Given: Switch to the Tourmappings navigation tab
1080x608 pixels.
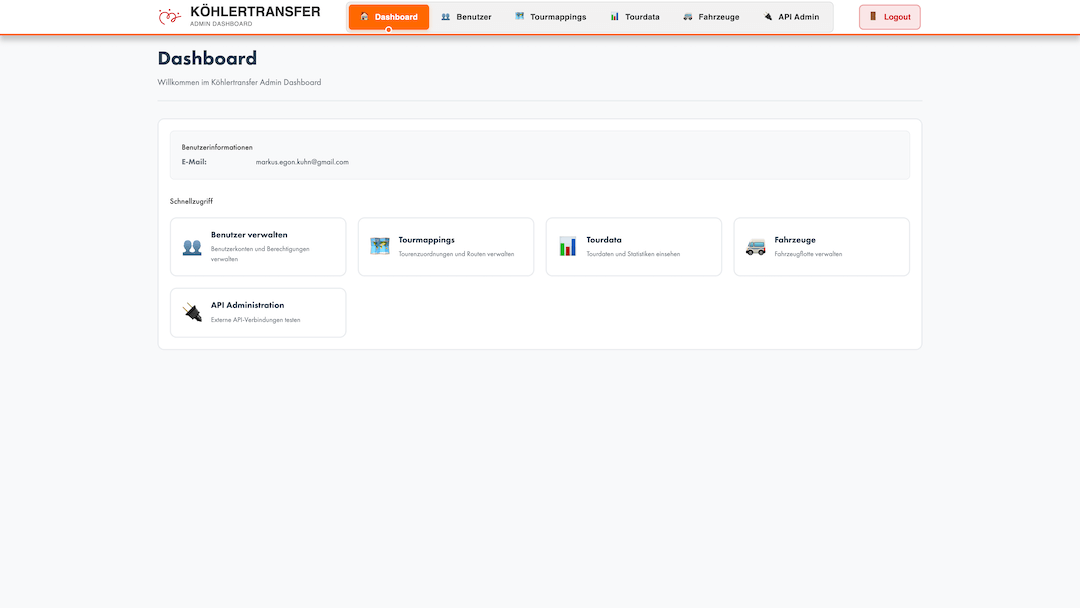Looking at the screenshot, I should [x=551, y=17].
